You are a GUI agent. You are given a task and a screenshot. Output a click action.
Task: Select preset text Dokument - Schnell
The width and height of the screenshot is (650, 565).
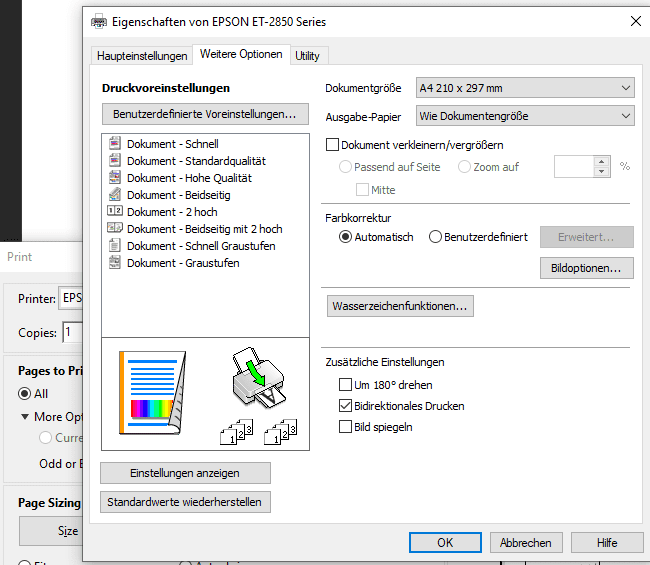click(x=172, y=144)
